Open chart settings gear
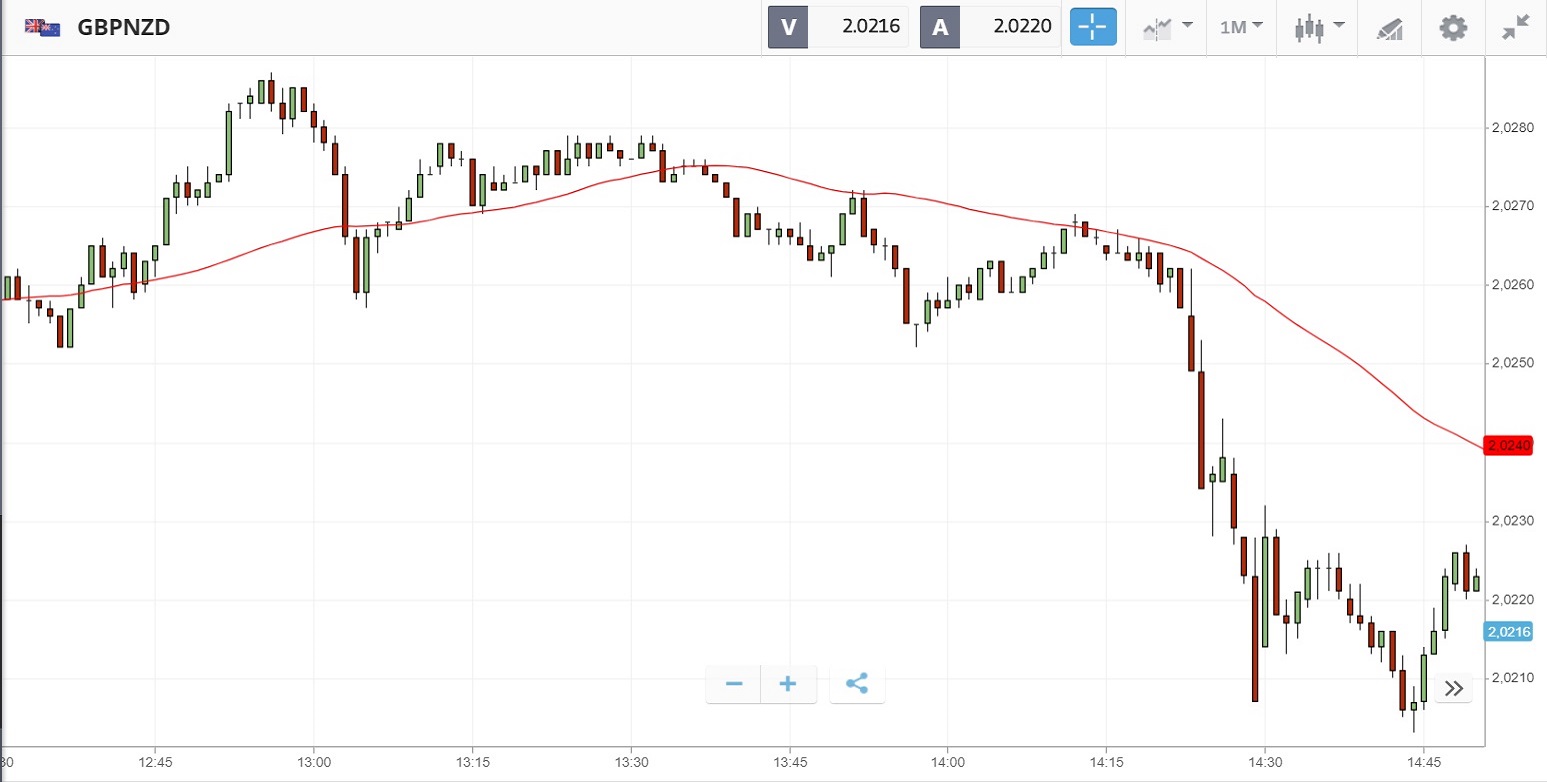Image resolution: width=1547 pixels, height=782 pixels. click(1452, 27)
